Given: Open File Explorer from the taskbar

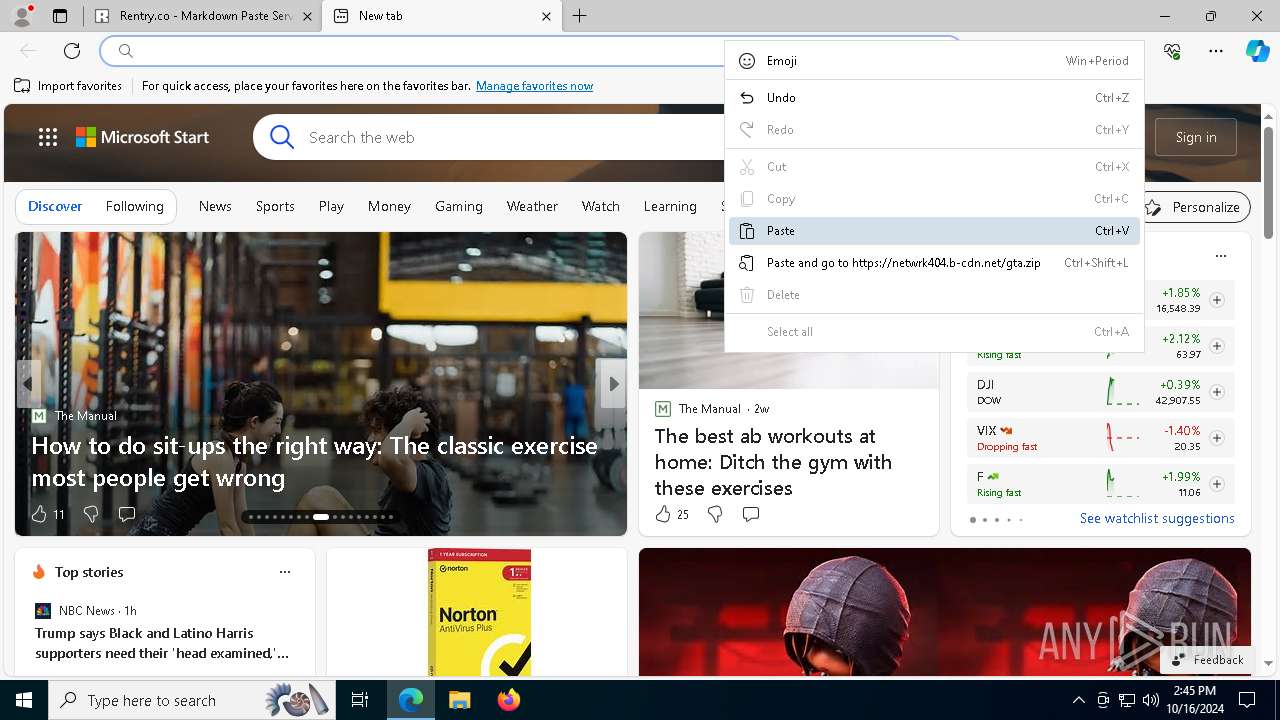Looking at the screenshot, I should tap(459, 700).
